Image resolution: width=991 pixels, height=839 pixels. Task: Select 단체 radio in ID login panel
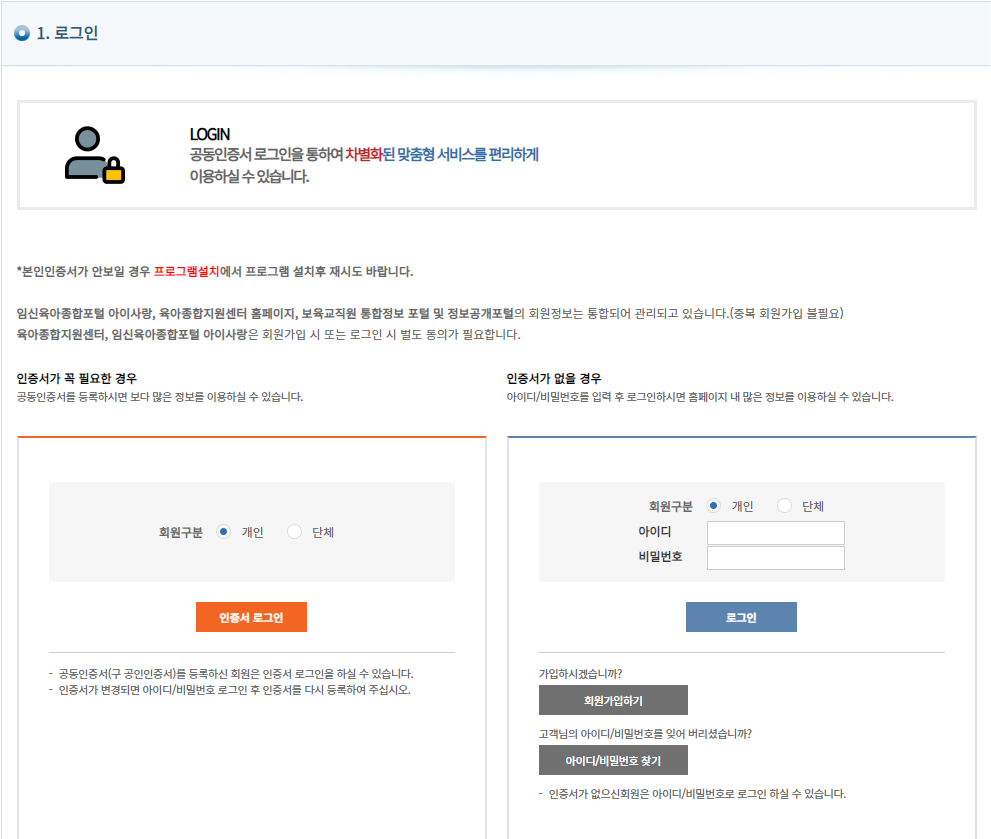[784, 506]
